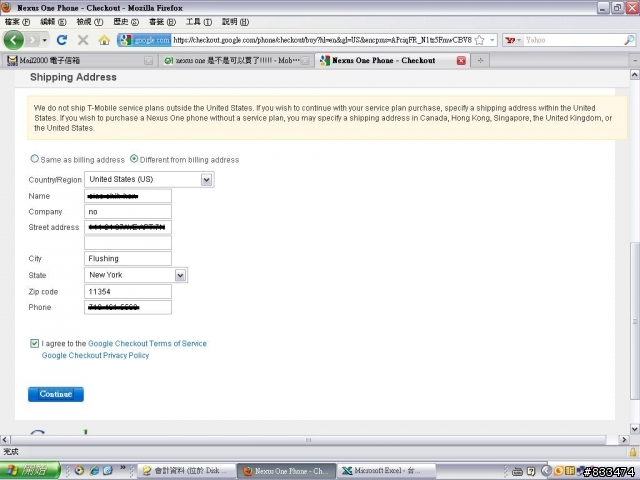Image resolution: width=640 pixels, height=480 pixels.
Task: Switch to the Mail2000 電子信箱 tab
Action: click(x=80, y=60)
